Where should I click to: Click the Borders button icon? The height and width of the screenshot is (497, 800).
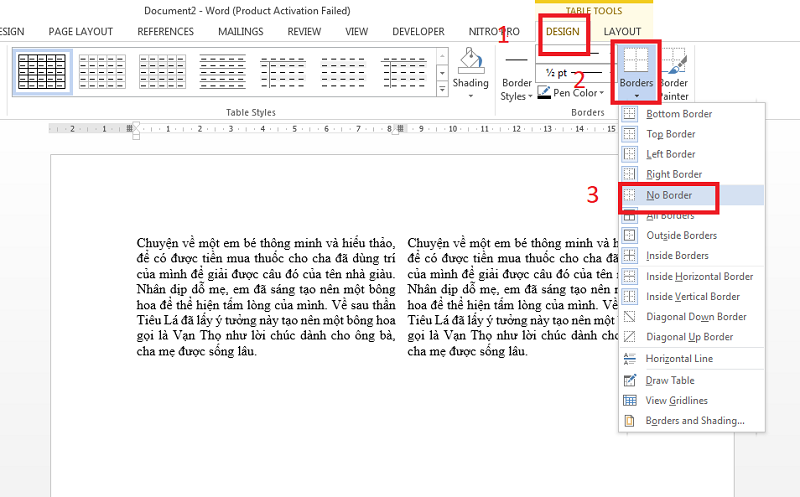pyautogui.click(x=636, y=60)
